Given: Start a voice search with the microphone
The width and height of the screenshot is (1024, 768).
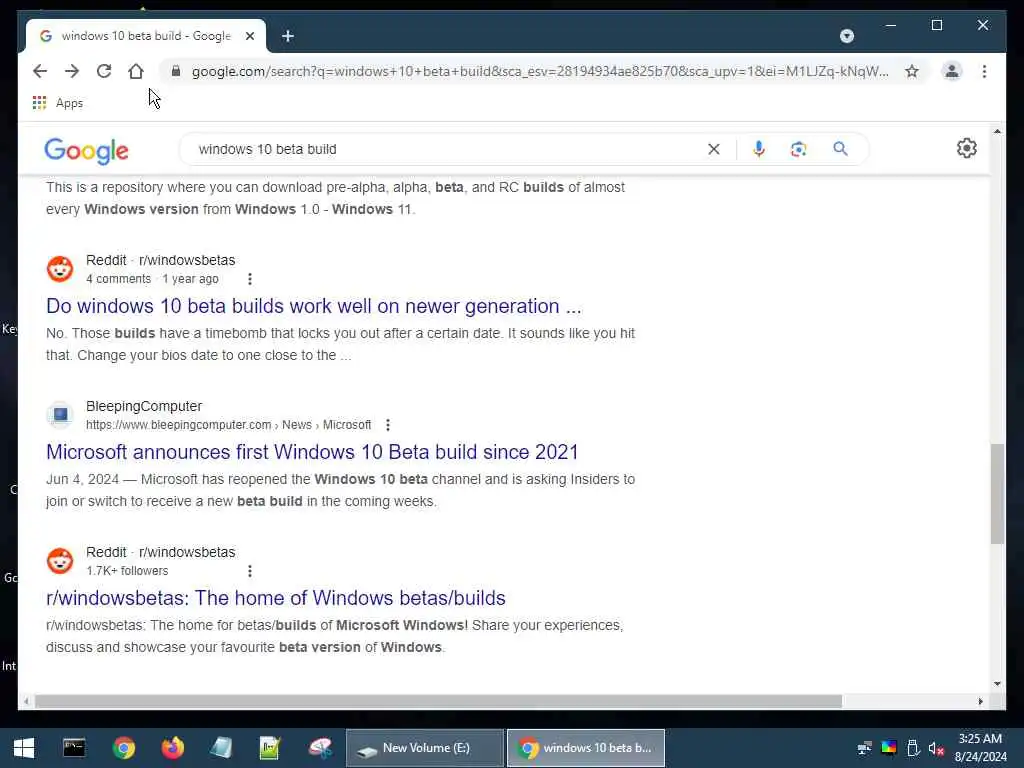Looking at the screenshot, I should [758, 149].
